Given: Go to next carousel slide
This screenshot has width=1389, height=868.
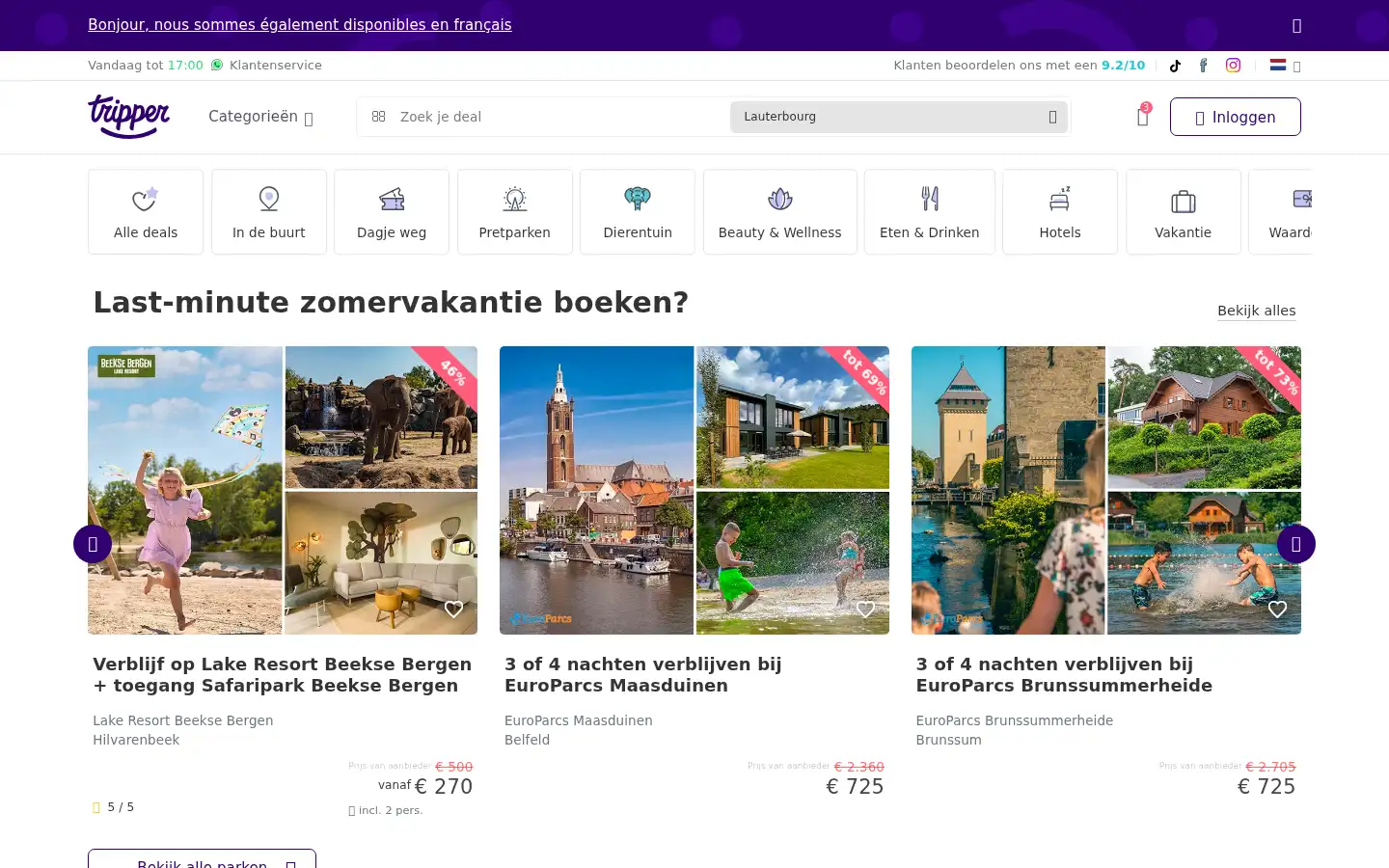Looking at the screenshot, I should [x=1296, y=544].
